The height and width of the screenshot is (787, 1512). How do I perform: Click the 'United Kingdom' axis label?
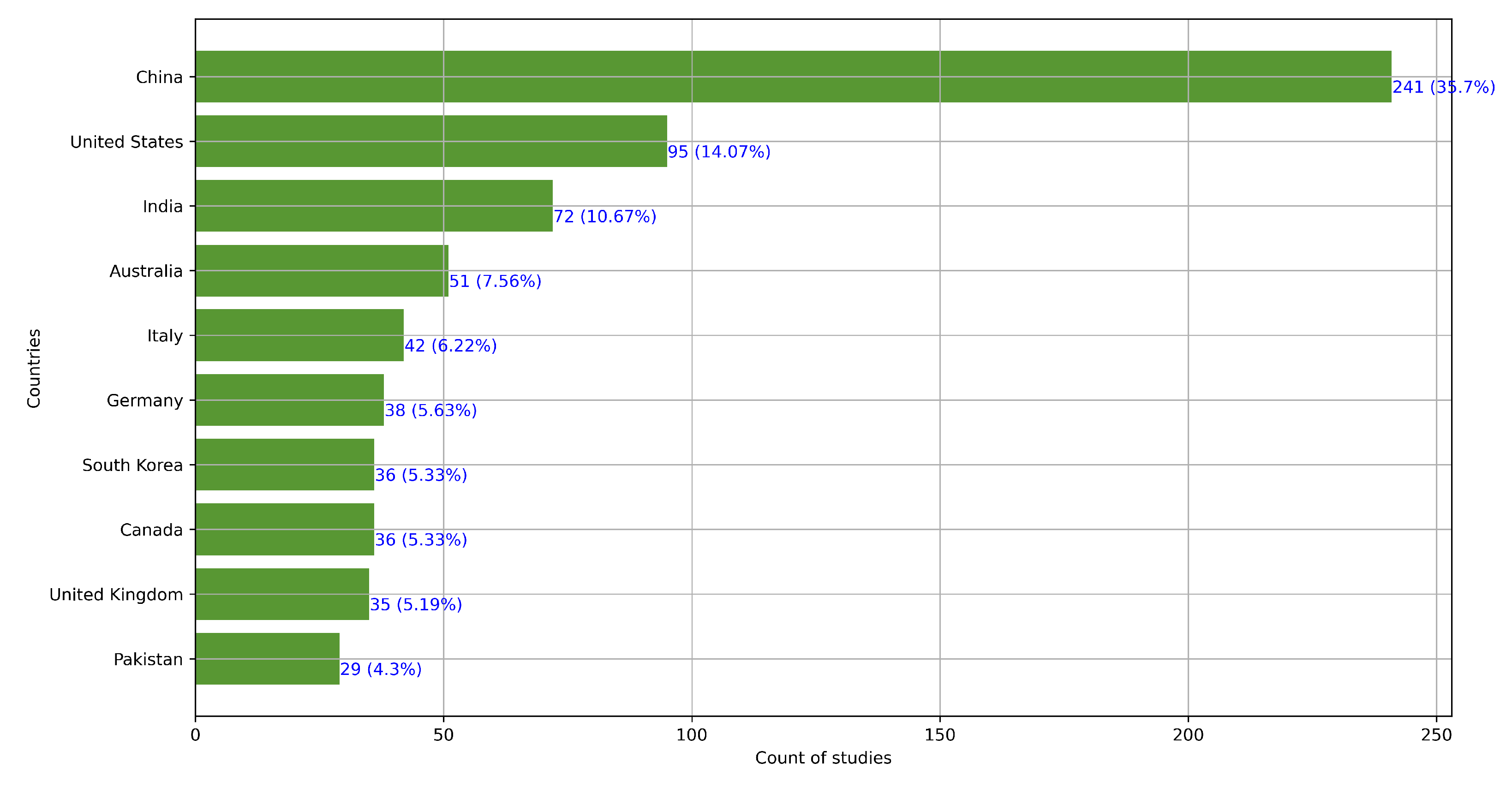tap(116, 595)
